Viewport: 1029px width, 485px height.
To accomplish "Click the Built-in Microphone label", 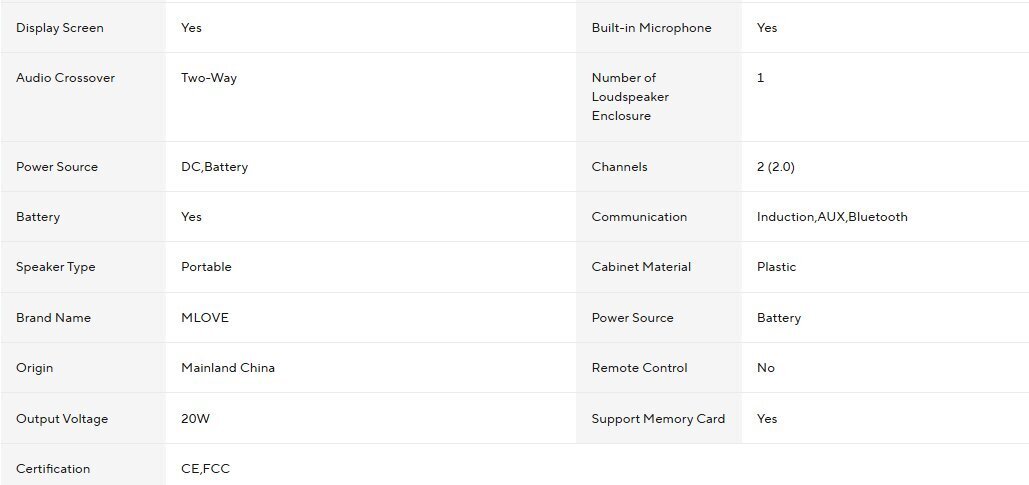I will 651,28.
